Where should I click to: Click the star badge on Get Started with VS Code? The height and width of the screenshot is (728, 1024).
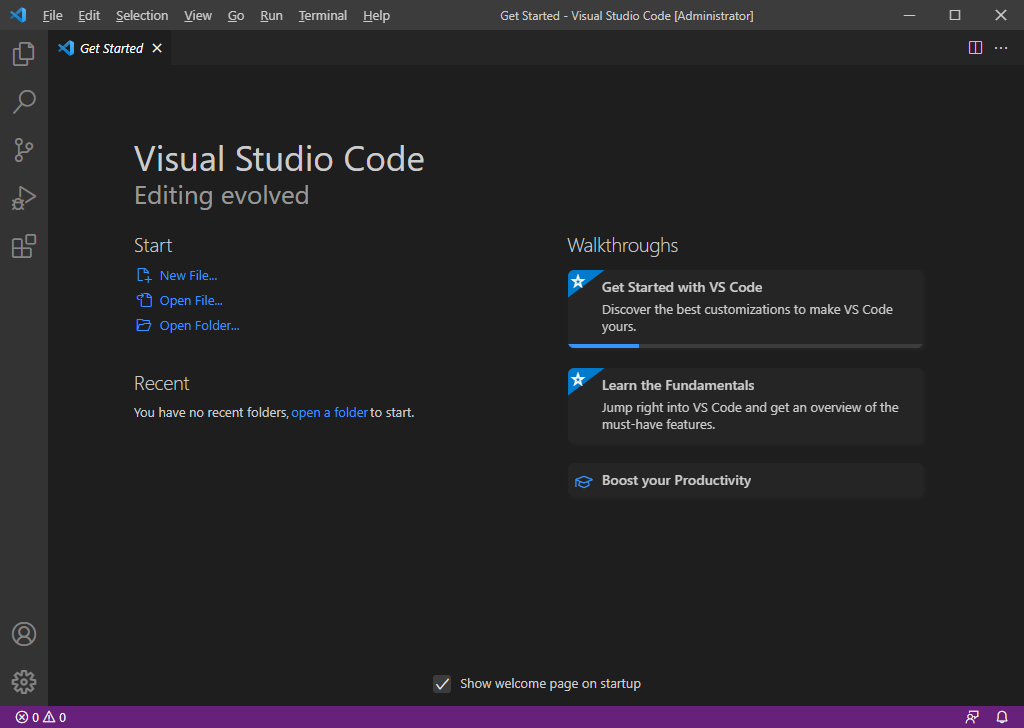[x=578, y=281]
